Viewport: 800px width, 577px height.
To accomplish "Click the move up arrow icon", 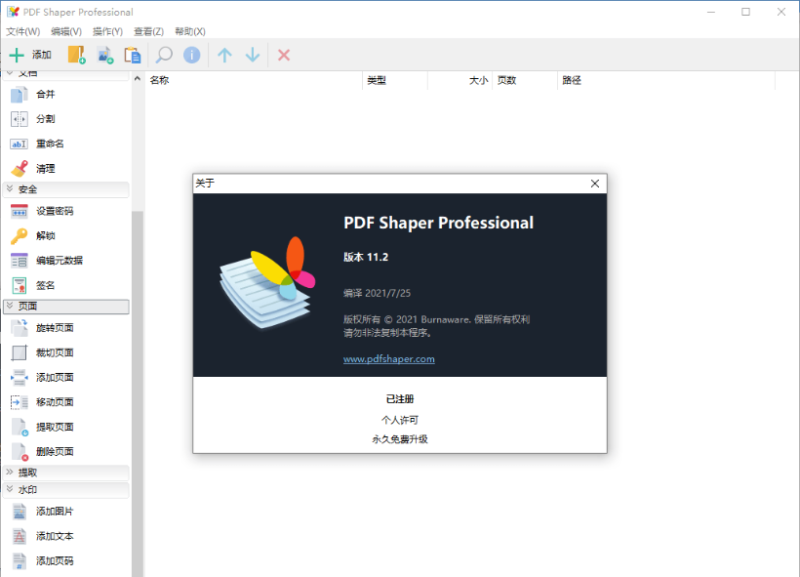I will tap(224, 55).
